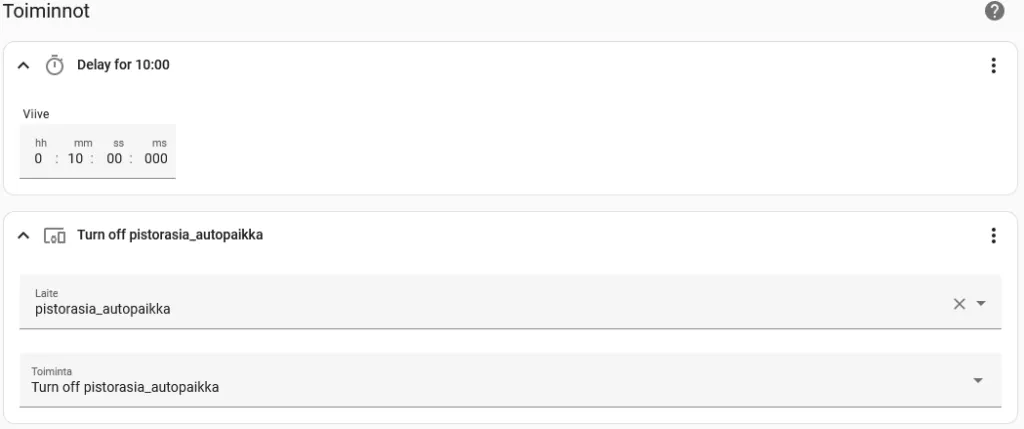Click the ms milliseconds field showing 000
The height and width of the screenshot is (429, 1024).
pyautogui.click(x=155, y=159)
